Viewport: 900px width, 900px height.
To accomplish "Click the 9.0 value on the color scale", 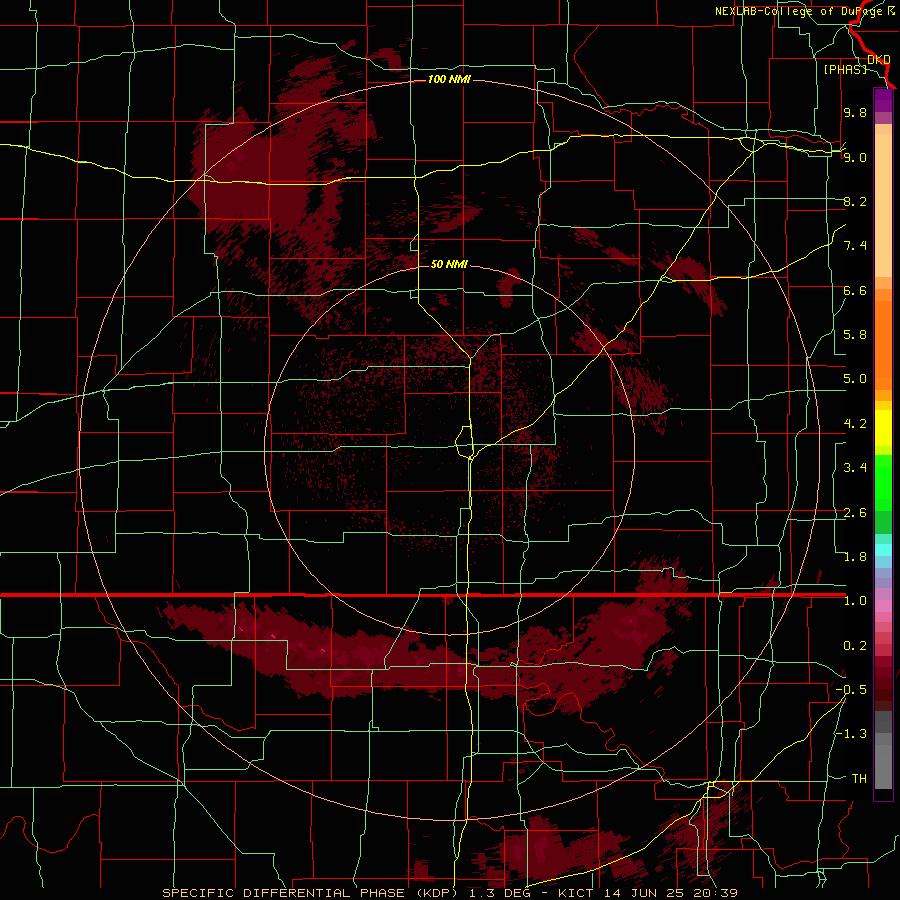I will click(x=855, y=157).
